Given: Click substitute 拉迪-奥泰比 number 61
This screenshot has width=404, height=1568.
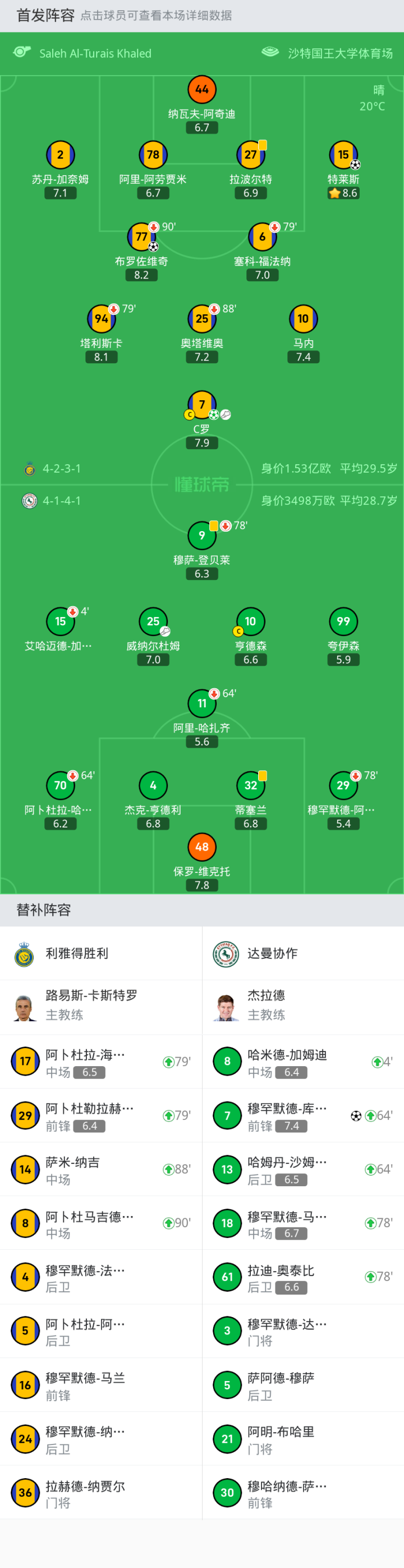Looking at the screenshot, I should [228, 1277].
